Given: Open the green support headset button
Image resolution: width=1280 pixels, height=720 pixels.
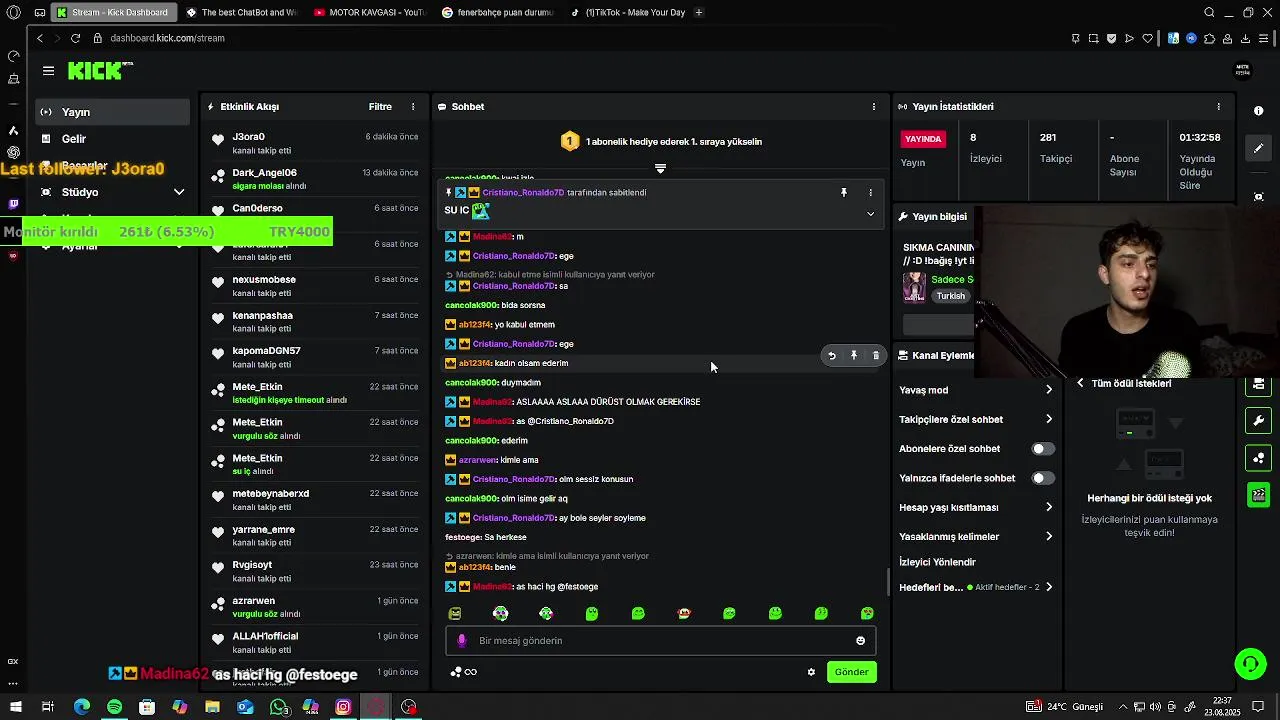Looking at the screenshot, I should (x=1250, y=664).
